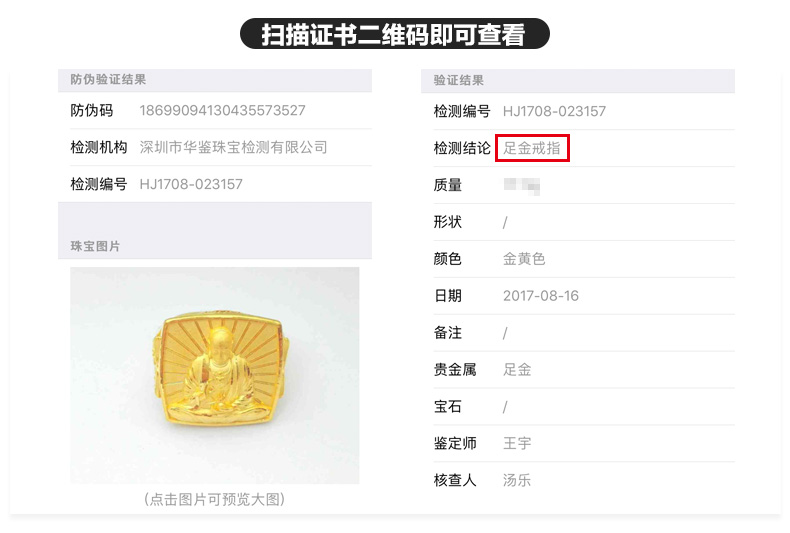The image size is (790, 533).
Task: Click the 点击图片可预览大图 preview hint
Action: (x=215, y=499)
